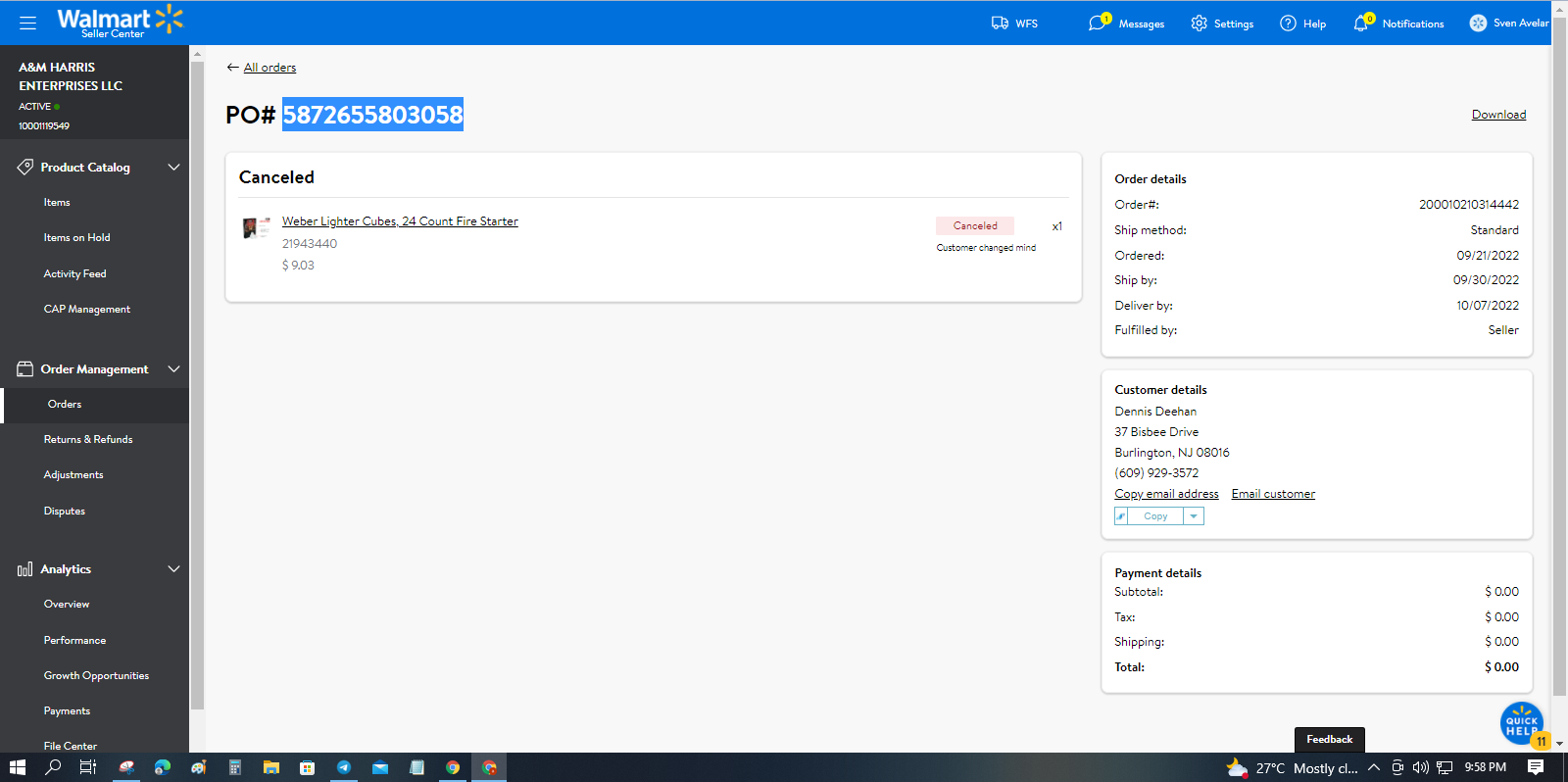Open File Explorer from the taskbar
This screenshot has width=1568, height=782.
tap(271, 767)
